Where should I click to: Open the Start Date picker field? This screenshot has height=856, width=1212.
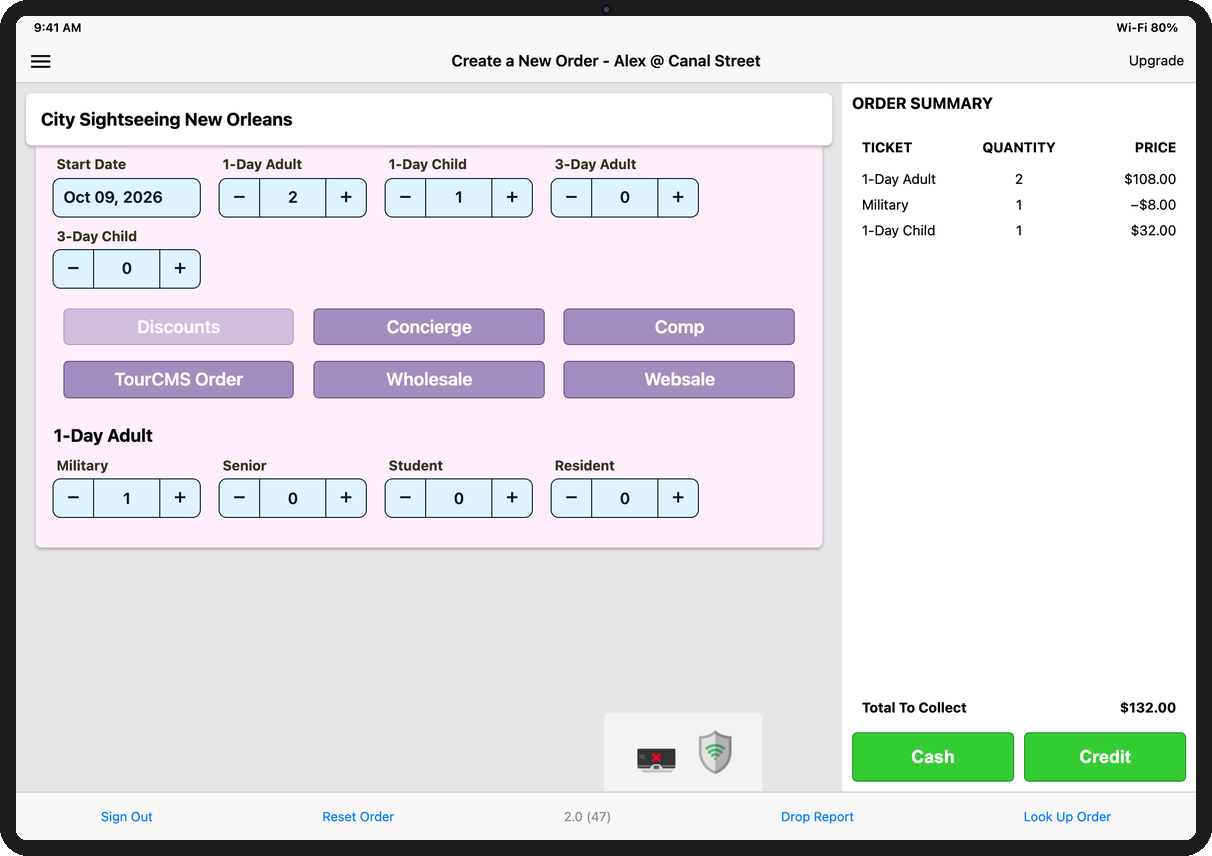[127, 198]
